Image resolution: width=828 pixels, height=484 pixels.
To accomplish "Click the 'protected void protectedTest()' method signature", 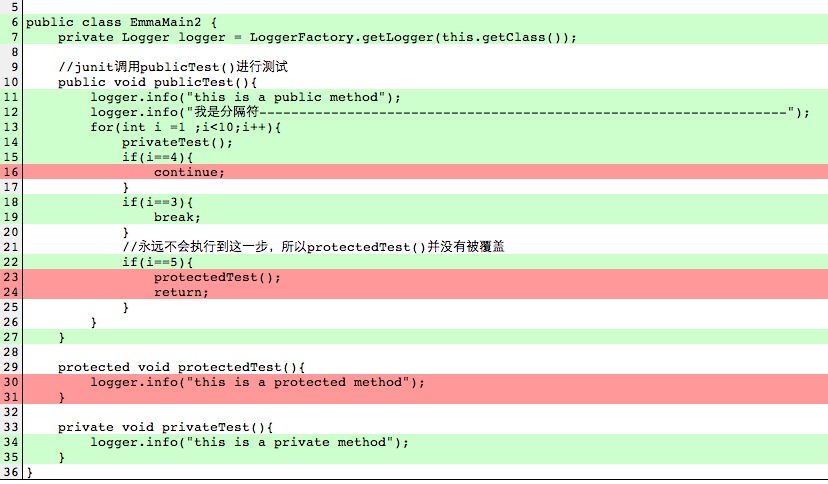I will coord(181,367).
